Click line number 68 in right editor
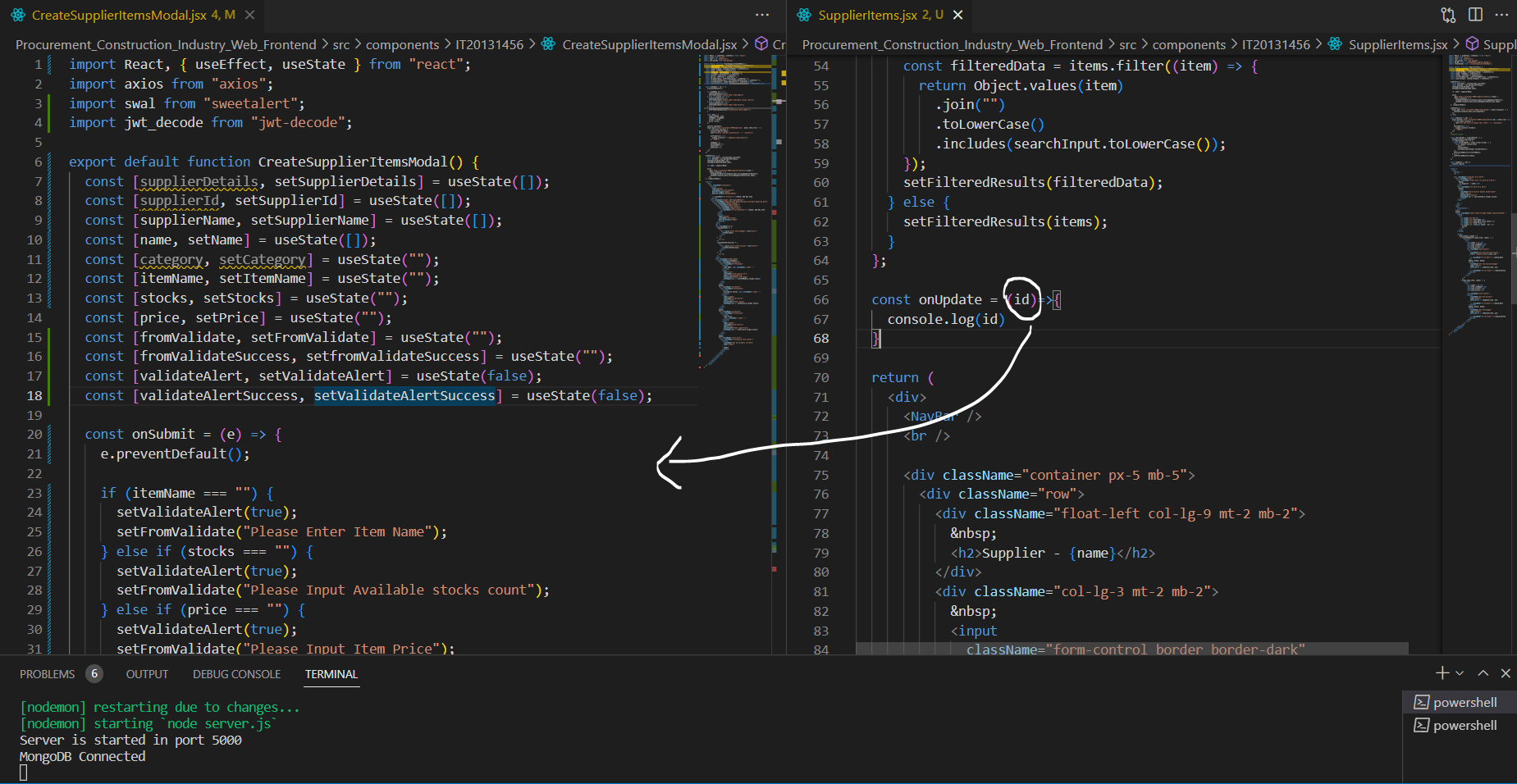Viewport: 1517px width, 784px height. tap(821, 338)
